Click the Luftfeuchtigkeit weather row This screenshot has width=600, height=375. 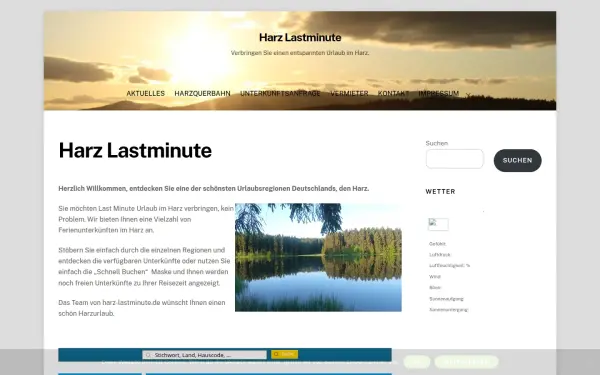pyautogui.click(x=449, y=266)
